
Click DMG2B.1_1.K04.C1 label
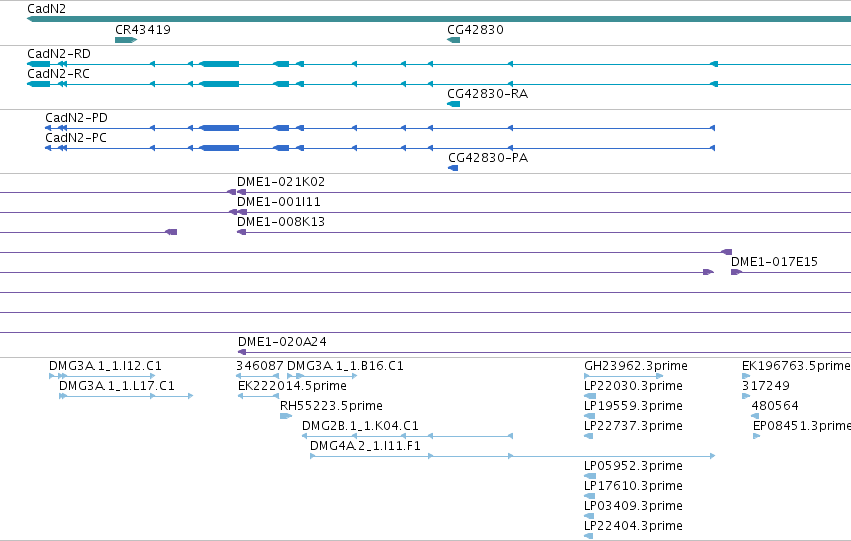[x=360, y=426]
